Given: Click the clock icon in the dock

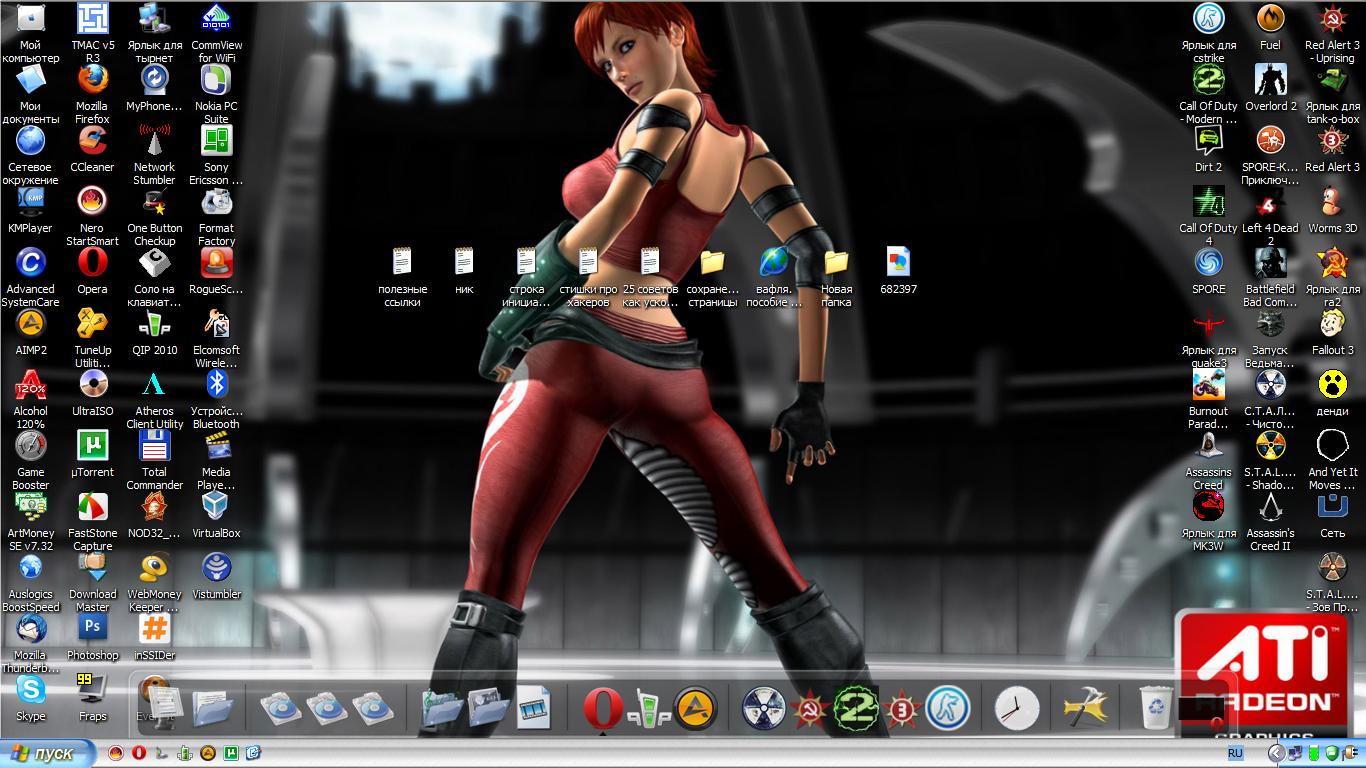Looking at the screenshot, I should (x=1016, y=709).
